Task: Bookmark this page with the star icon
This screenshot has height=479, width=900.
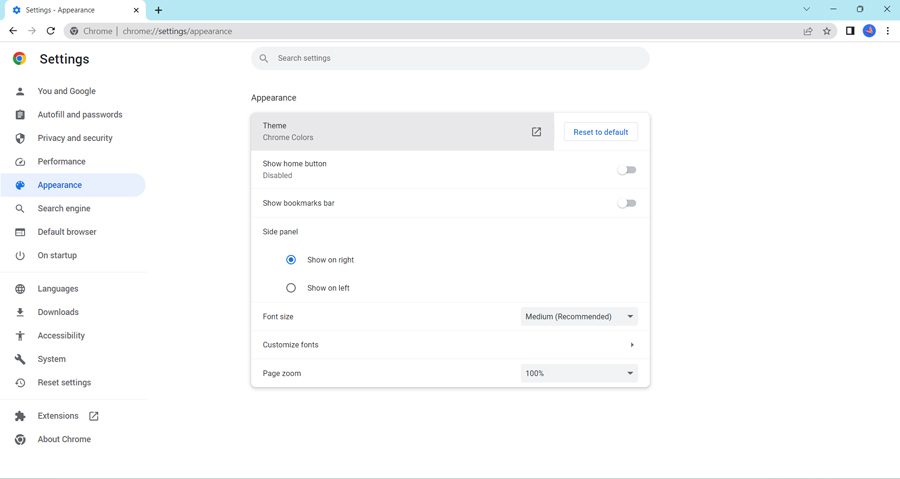Action: pyautogui.click(x=827, y=31)
